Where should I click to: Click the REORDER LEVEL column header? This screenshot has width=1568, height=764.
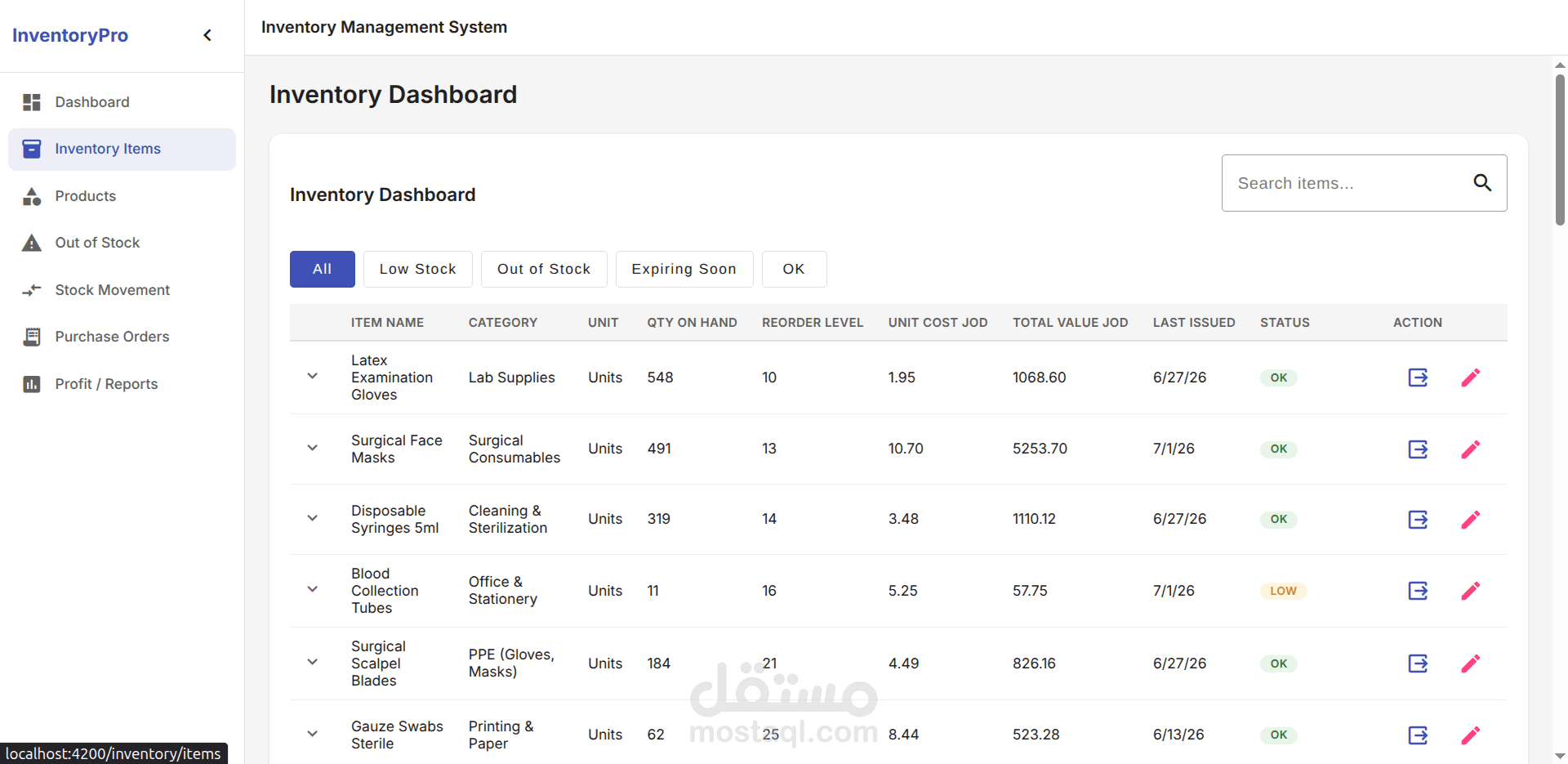point(813,323)
